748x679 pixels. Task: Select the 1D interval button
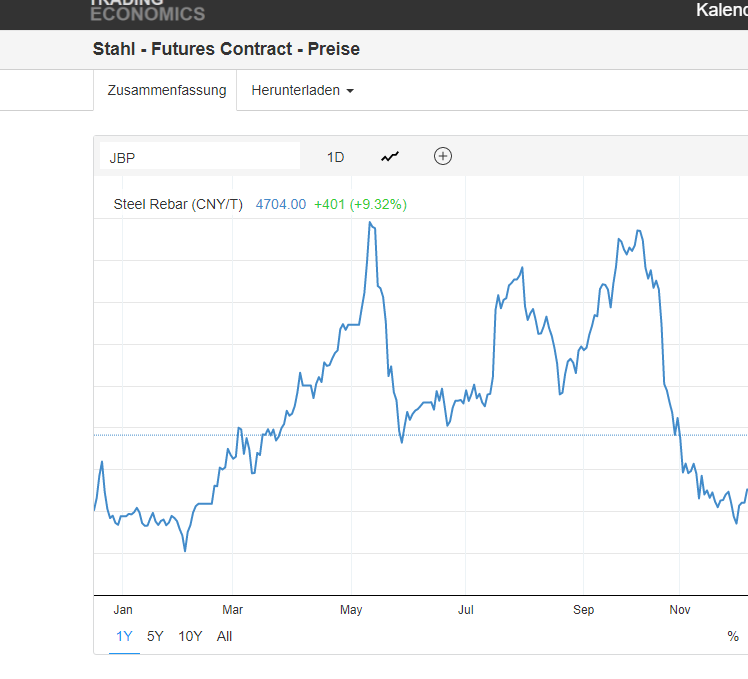click(335, 157)
